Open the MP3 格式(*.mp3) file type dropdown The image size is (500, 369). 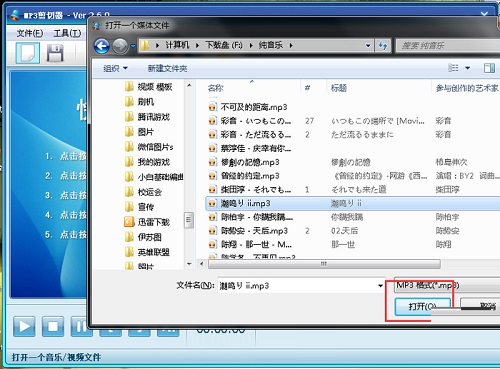click(447, 285)
